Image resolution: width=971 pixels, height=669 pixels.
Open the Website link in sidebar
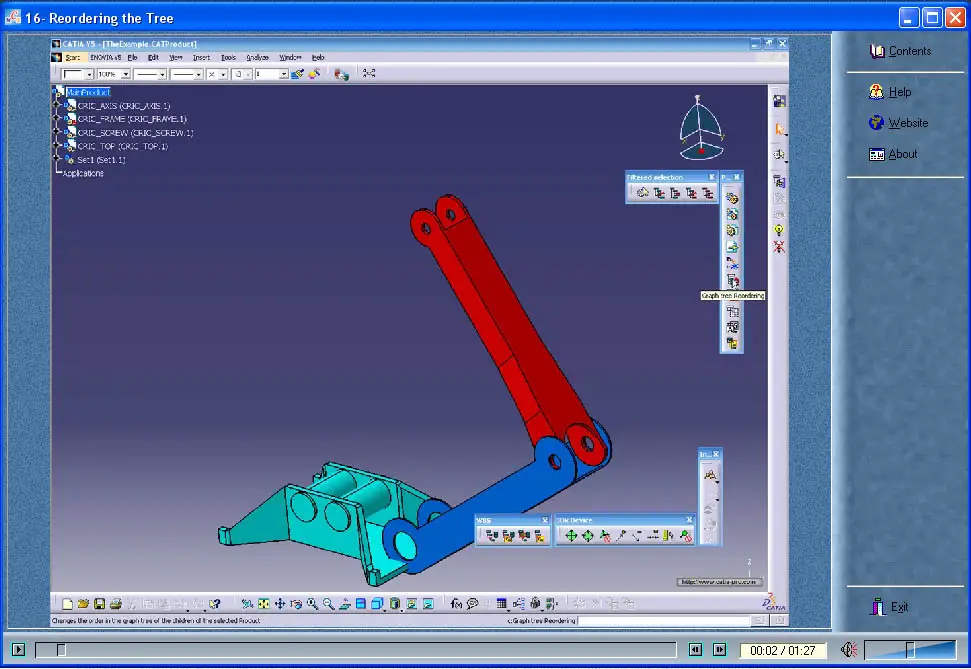coord(899,123)
